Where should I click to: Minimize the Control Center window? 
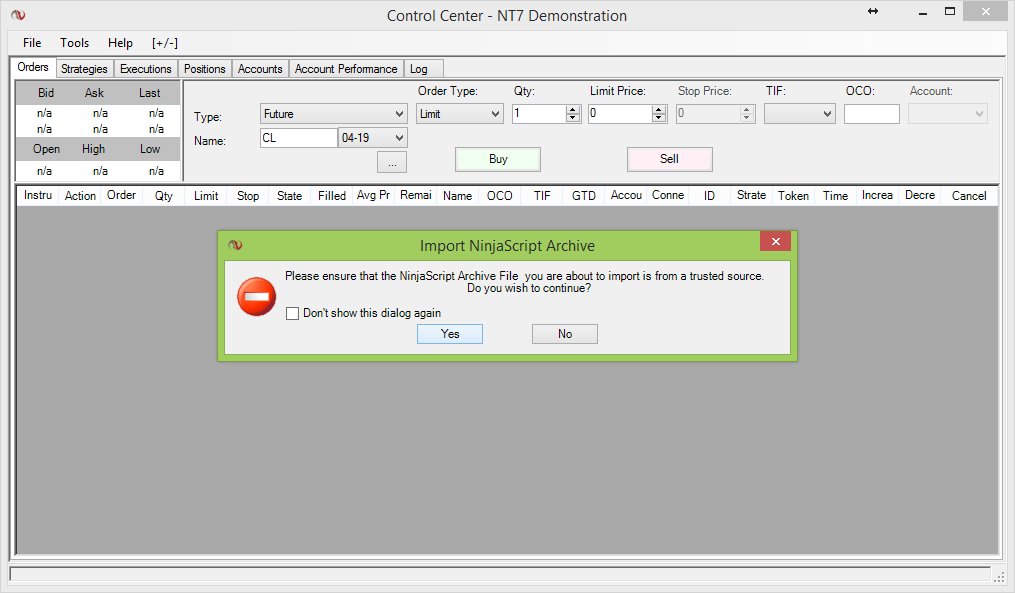[x=922, y=13]
